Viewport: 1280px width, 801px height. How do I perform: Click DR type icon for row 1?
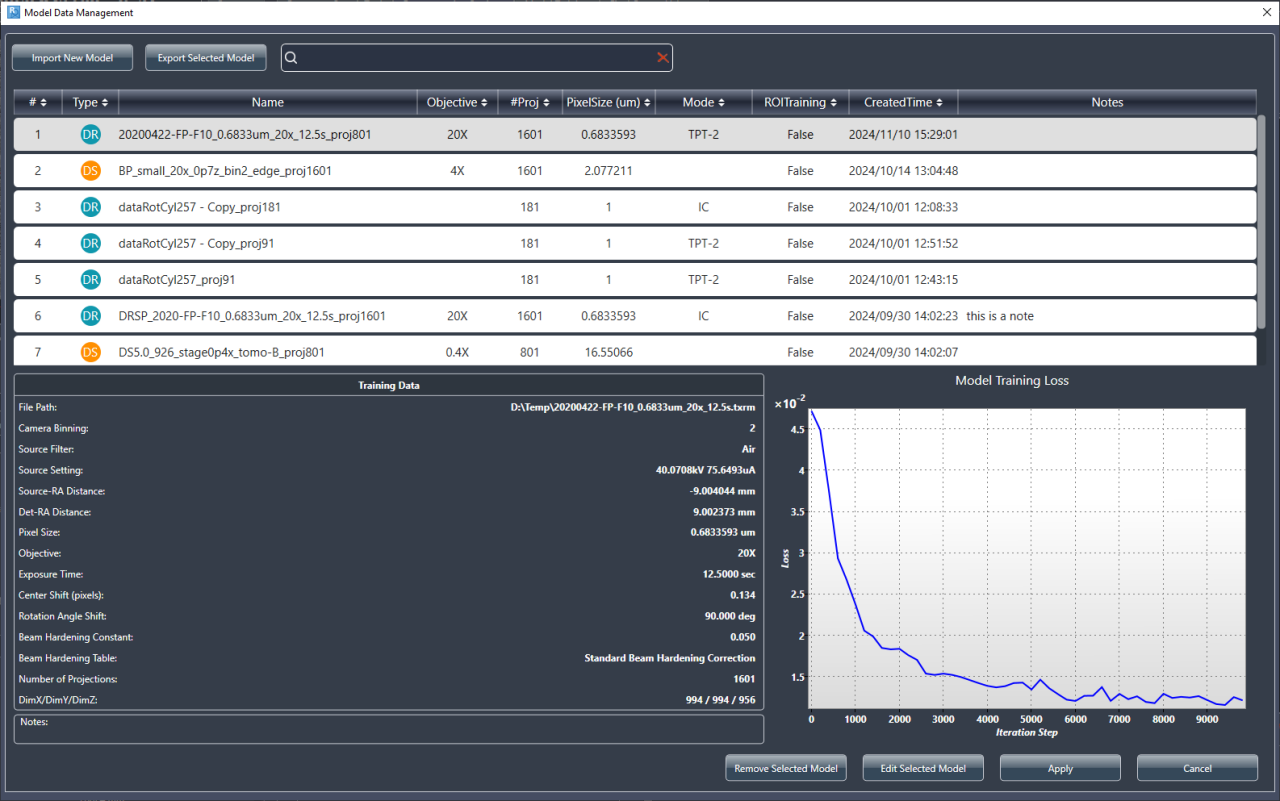tap(90, 135)
